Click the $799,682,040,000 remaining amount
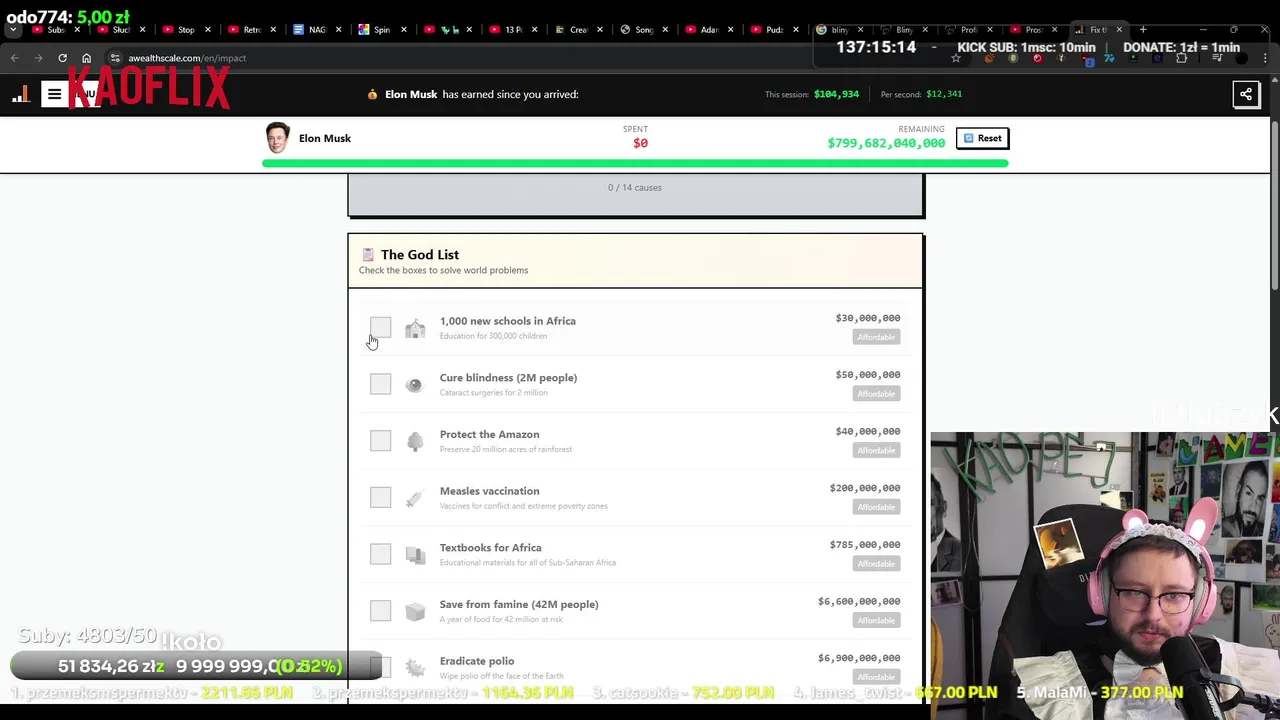1280x720 pixels. click(886, 143)
